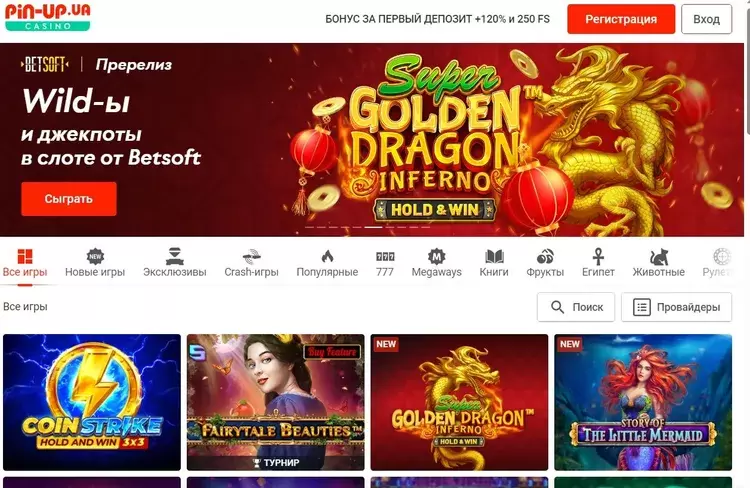Click the magnifier icon in Поиск
Viewport: 750px width, 488px height.
point(557,307)
